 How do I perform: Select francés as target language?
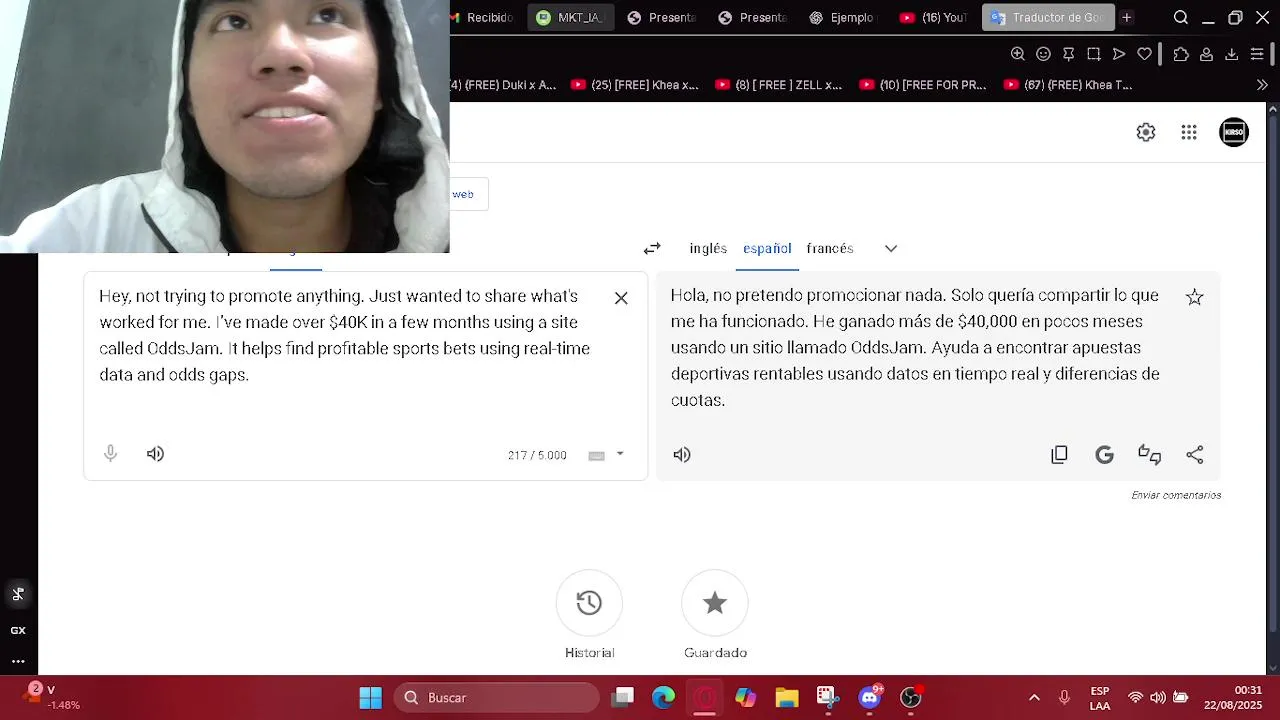coord(830,248)
